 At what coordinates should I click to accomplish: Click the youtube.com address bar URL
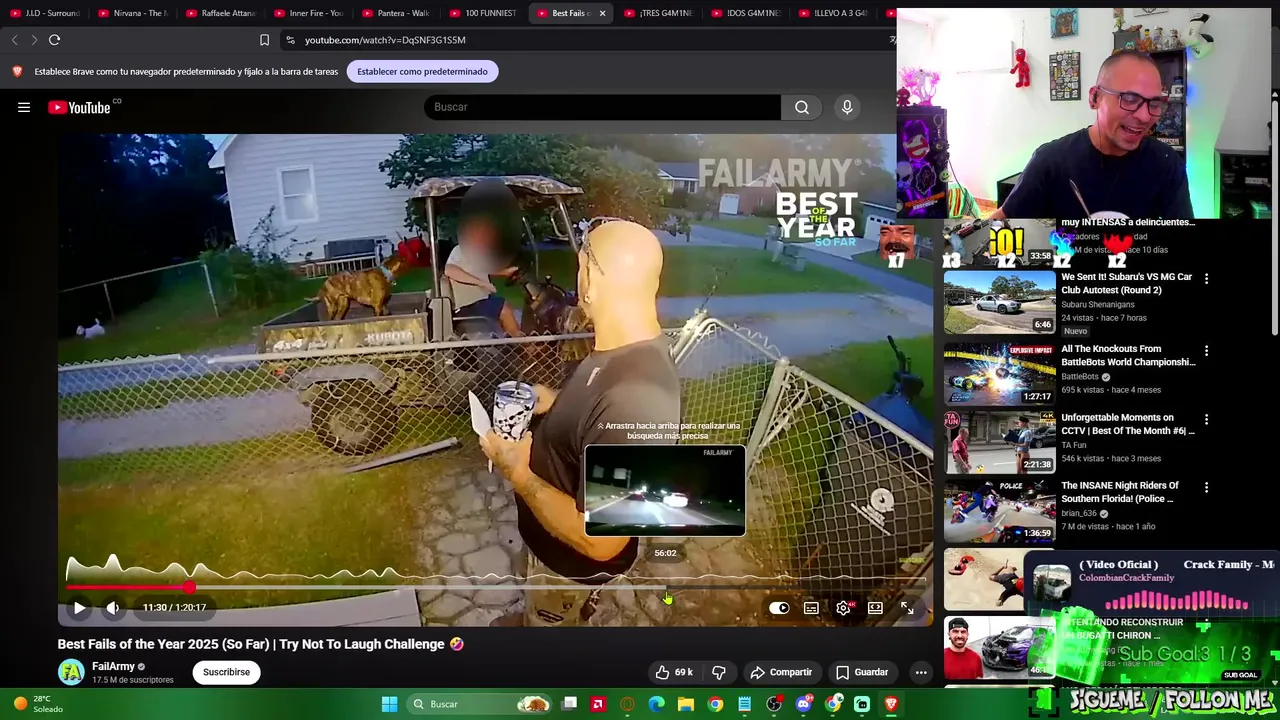385,40
